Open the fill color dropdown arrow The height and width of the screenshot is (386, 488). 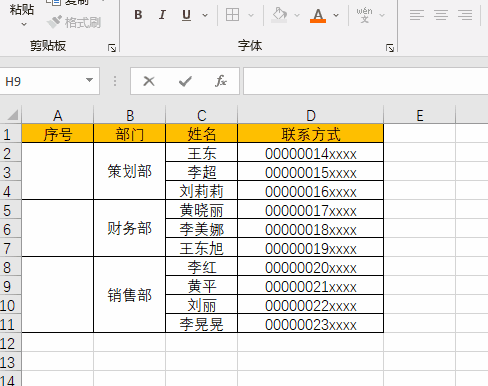pos(297,15)
